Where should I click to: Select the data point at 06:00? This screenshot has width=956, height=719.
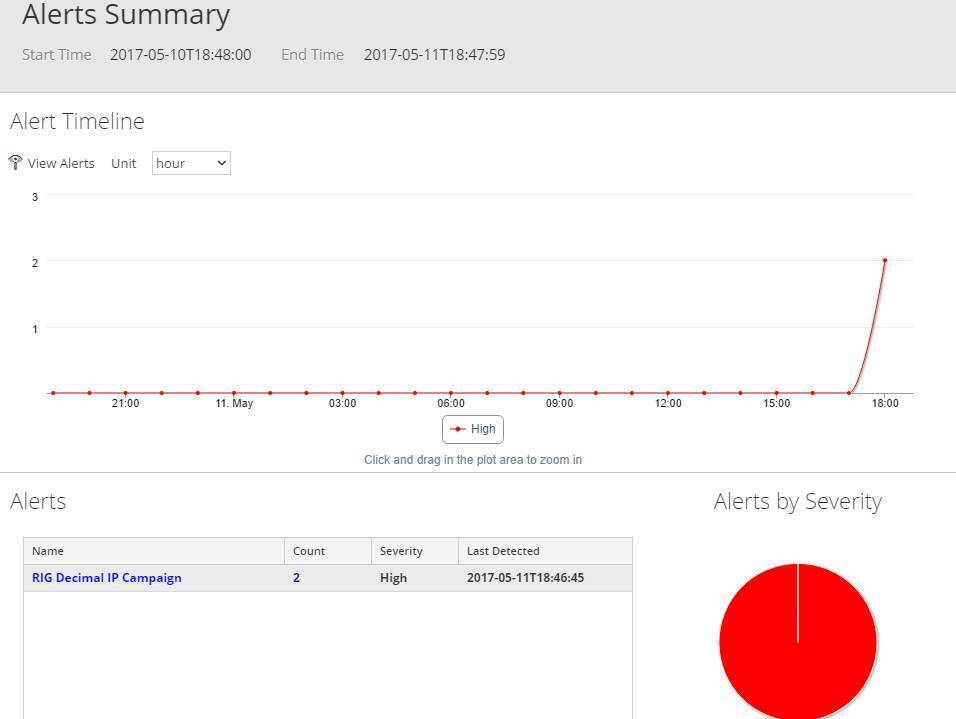click(x=451, y=393)
